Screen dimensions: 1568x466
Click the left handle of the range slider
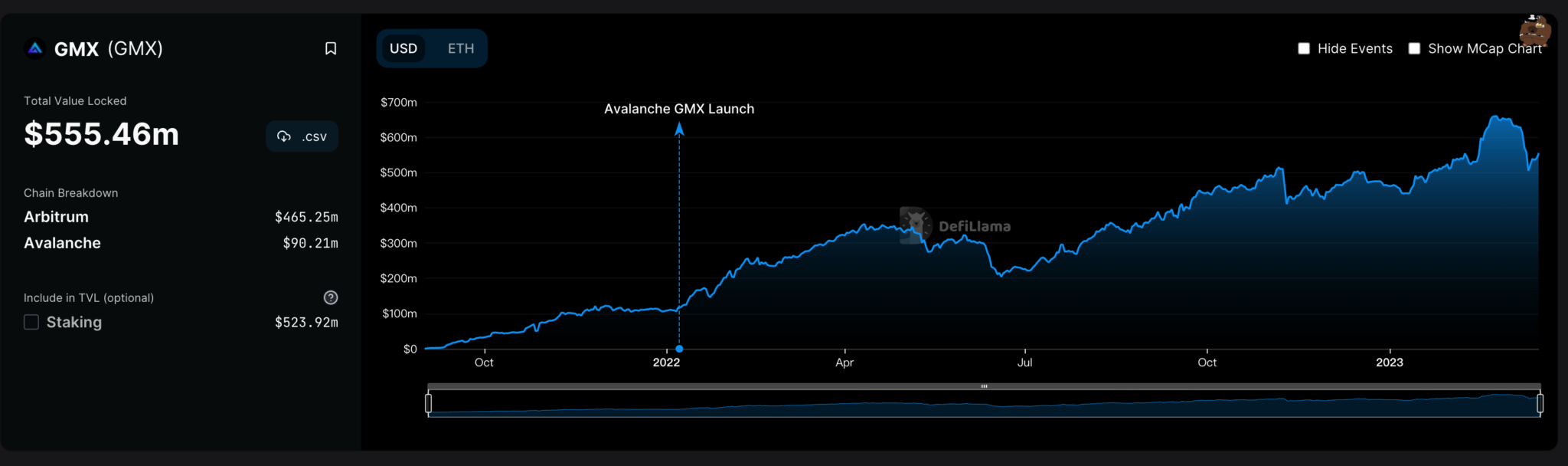click(429, 403)
